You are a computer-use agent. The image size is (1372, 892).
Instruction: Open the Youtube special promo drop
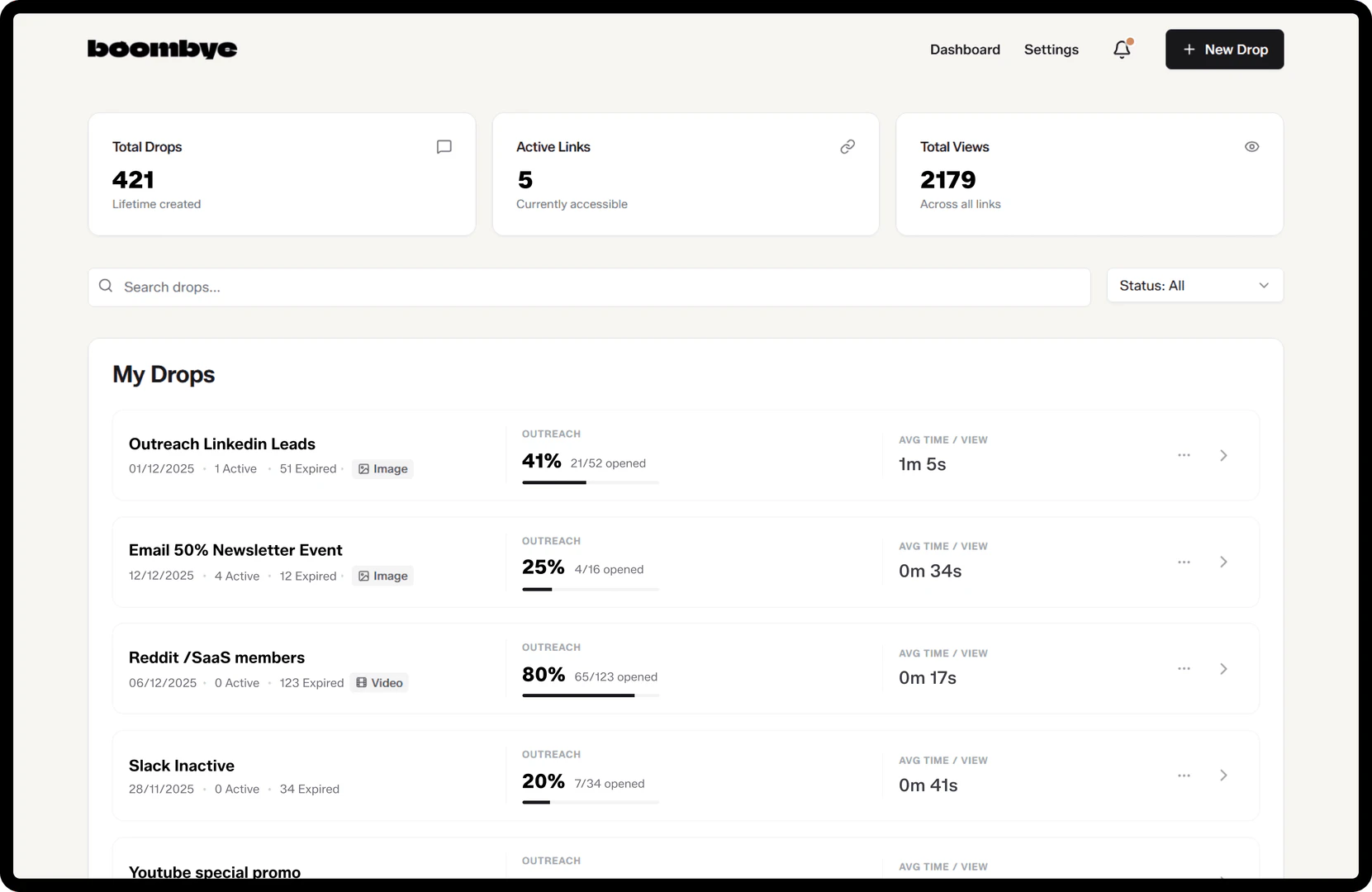coord(215,871)
